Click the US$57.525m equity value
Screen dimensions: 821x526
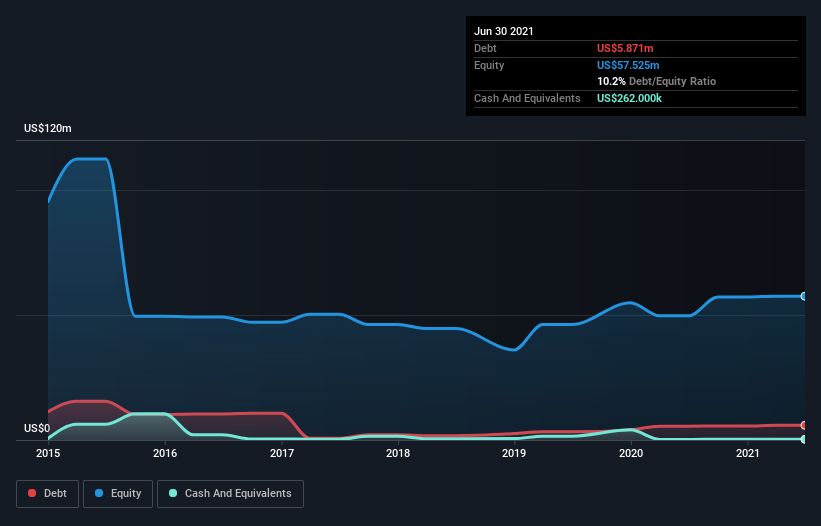pos(628,65)
